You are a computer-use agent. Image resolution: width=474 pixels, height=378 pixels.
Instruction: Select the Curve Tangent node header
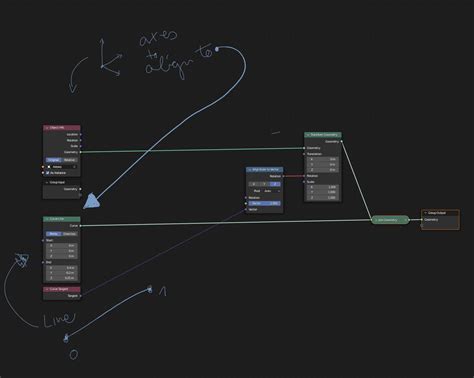click(62, 289)
